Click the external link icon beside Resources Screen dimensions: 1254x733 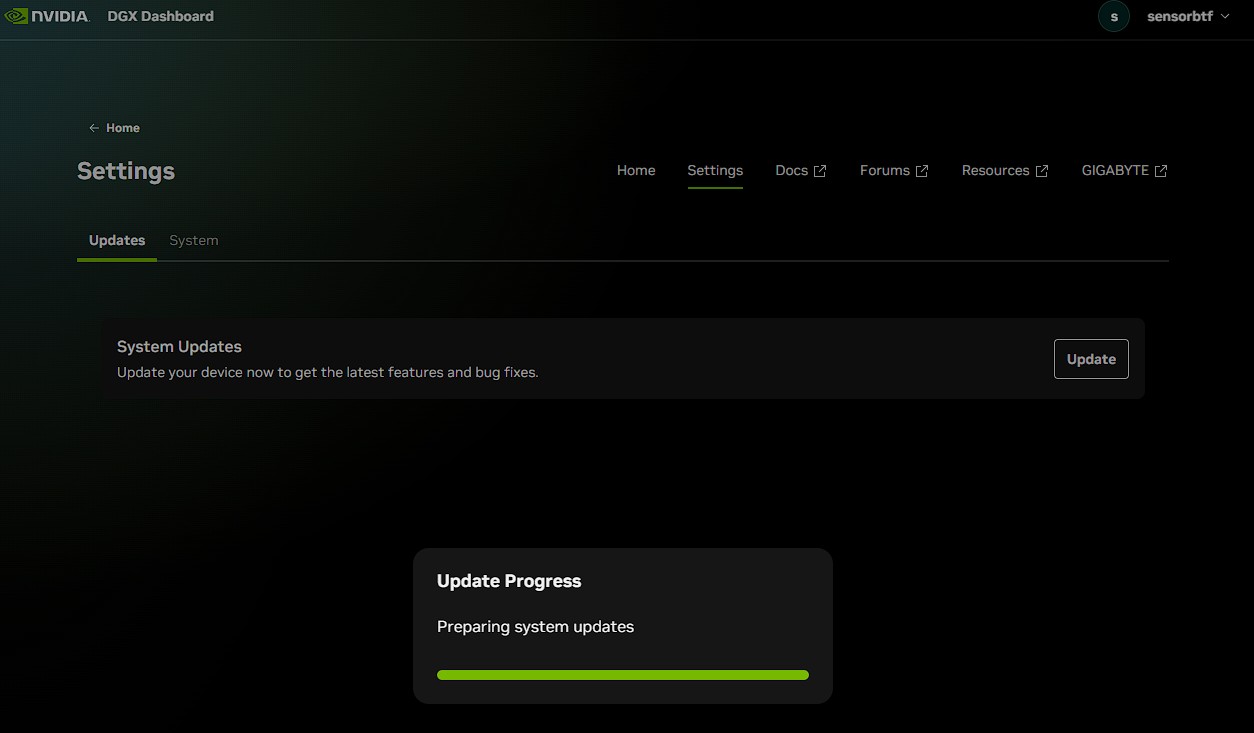(1041, 171)
